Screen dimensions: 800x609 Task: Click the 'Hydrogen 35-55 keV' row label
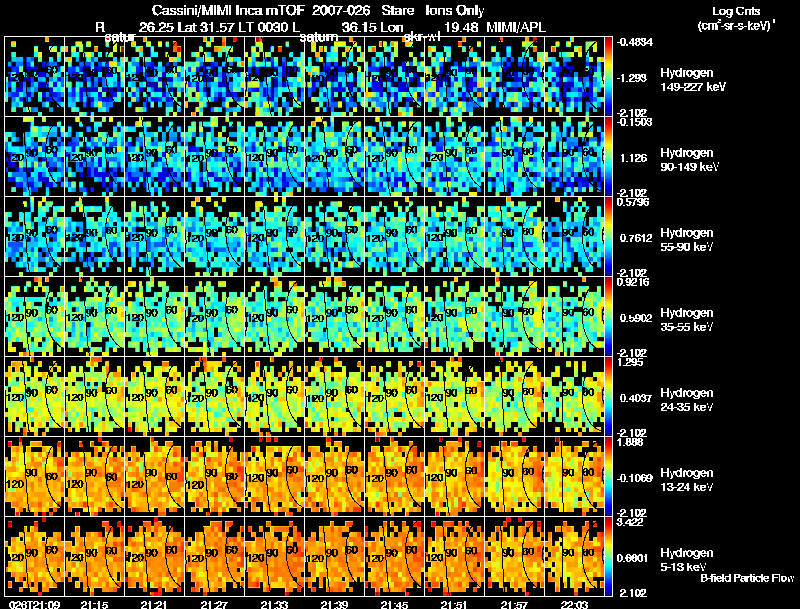[x=687, y=320]
